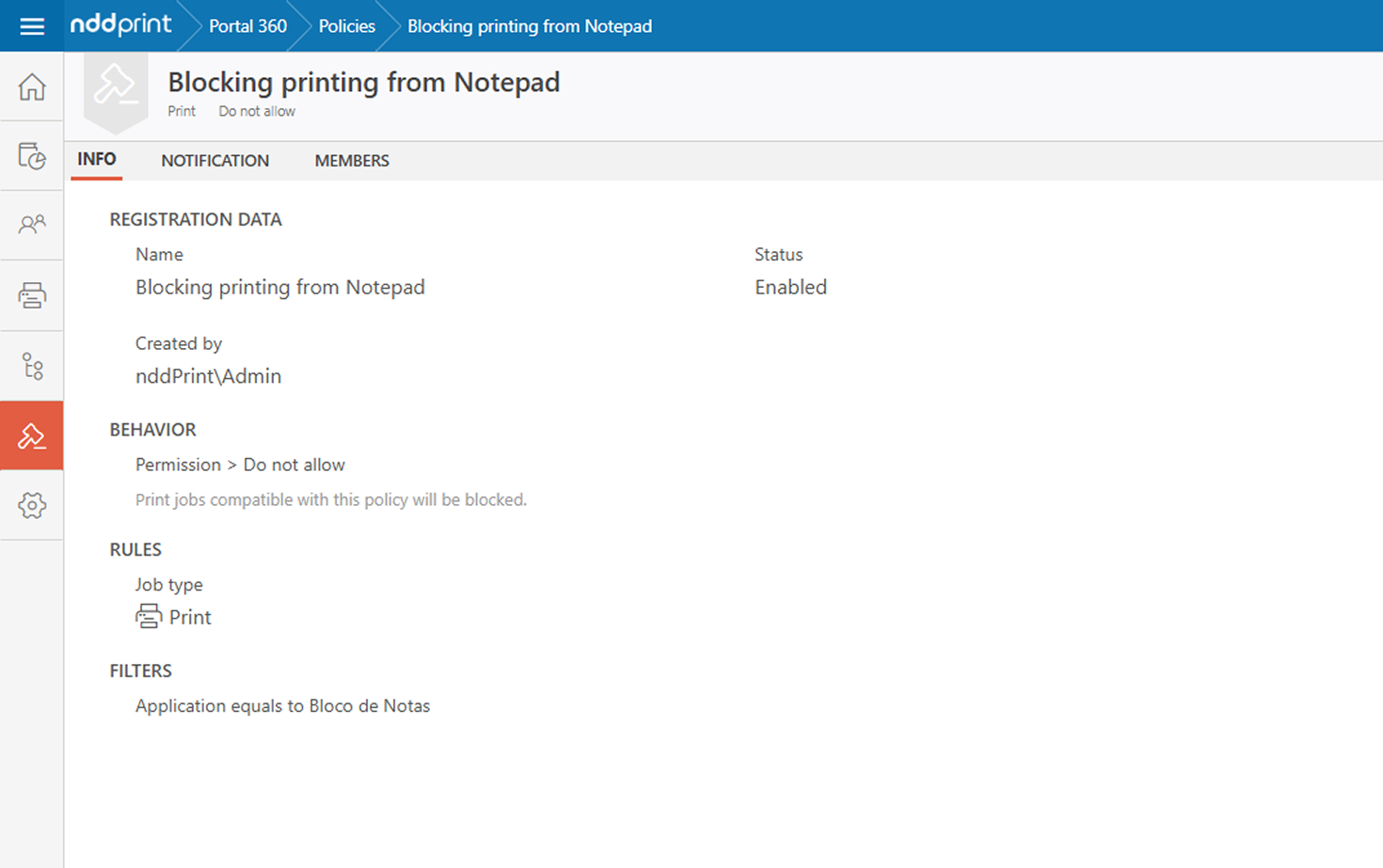This screenshot has height=868, width=1383.
Task: Open the hierarchy structure icon in sidebar
Action: point(32,366)
